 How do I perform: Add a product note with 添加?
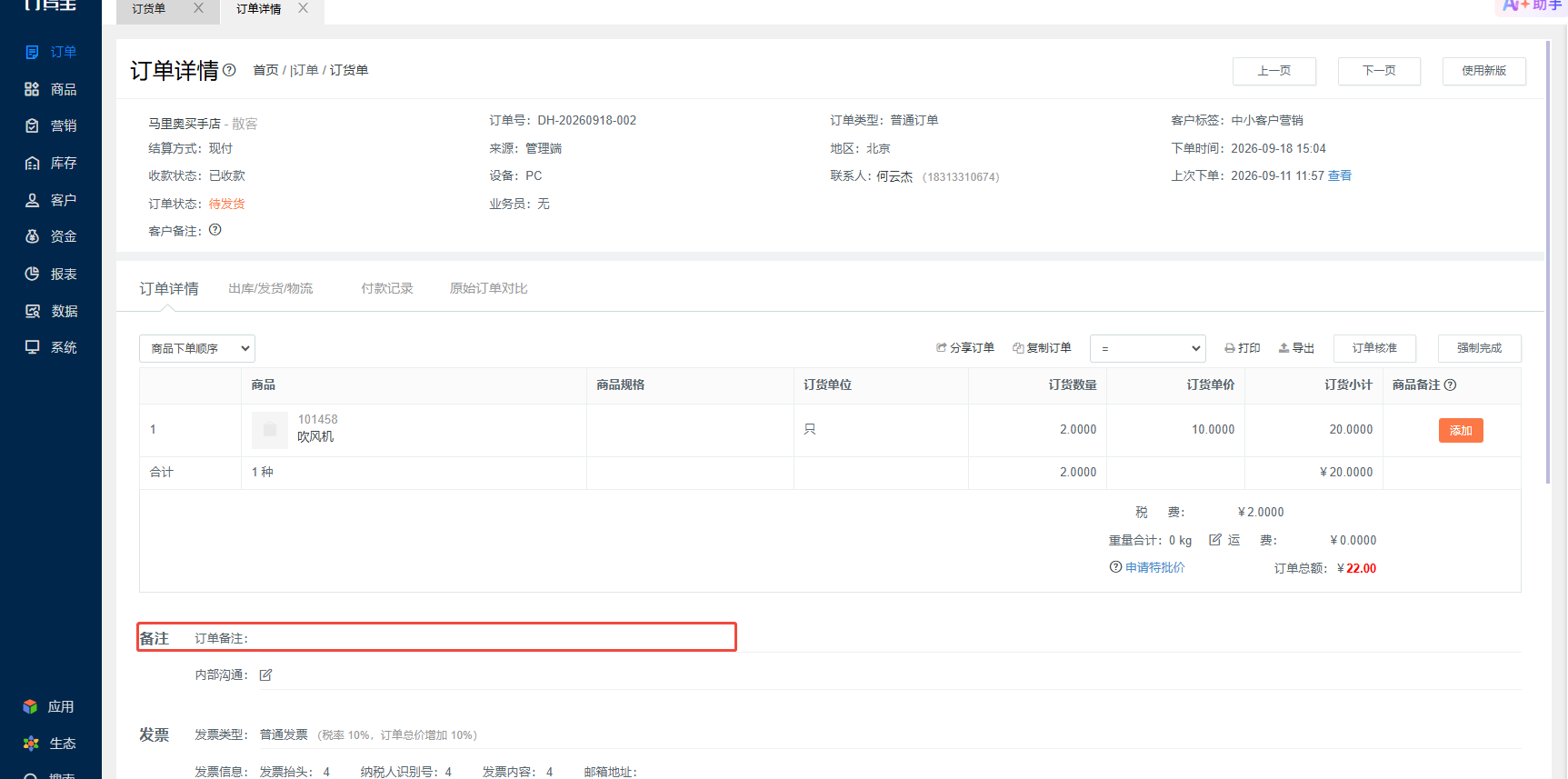pyautogui.click(x=1461, y=431)
